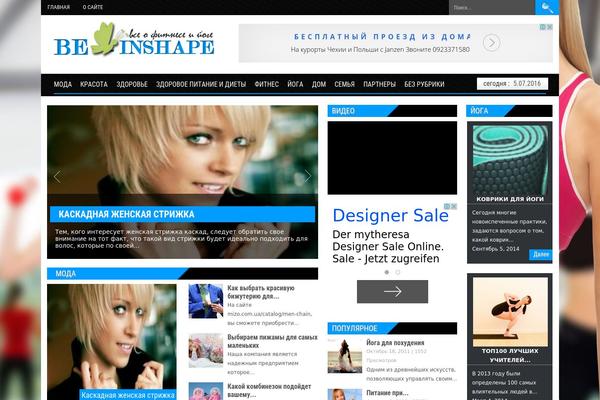
Task: Open Йога для похудения article
Action: point(395,343)
